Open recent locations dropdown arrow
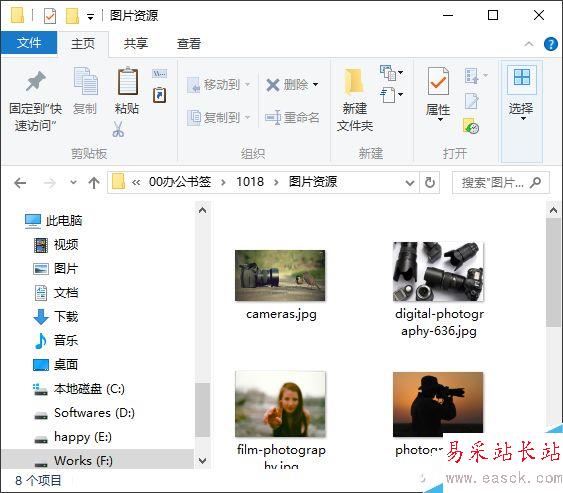563x493 pixels. coord(73,182)
